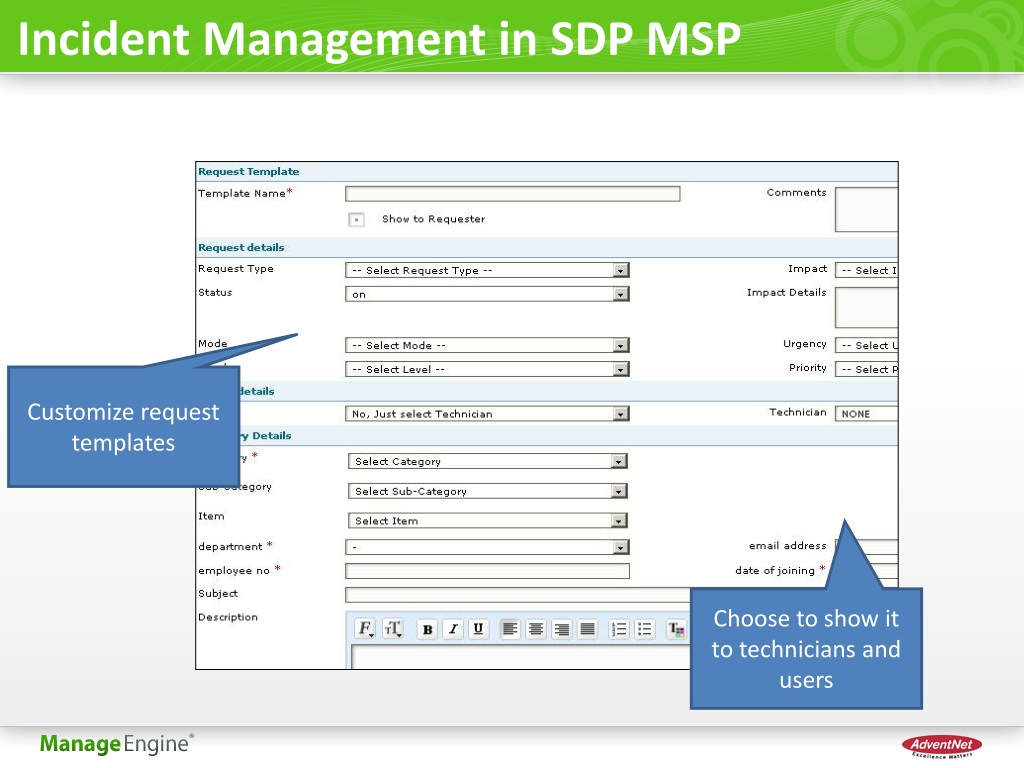The height and width of the screenshot is (768, 1024).
Task: Click the Description label
Action: point(228,617)
